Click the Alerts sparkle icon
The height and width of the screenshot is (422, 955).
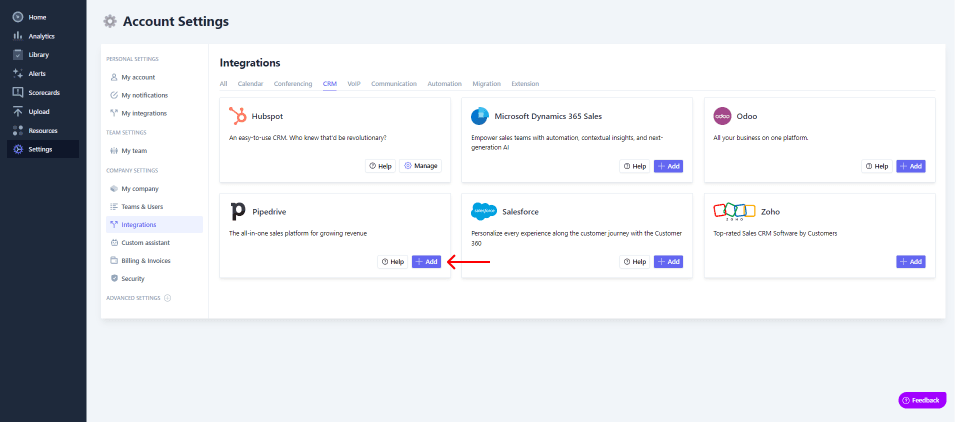point(18,74)
